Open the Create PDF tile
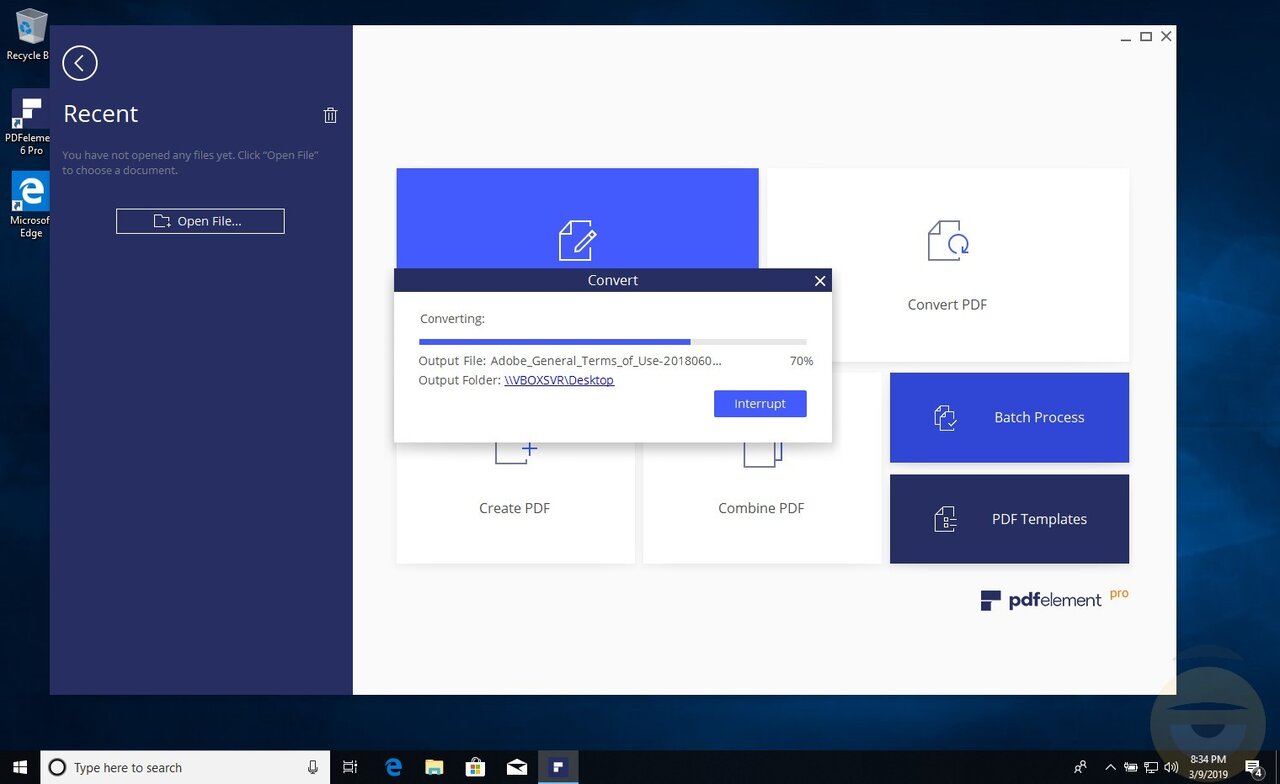The width and height of the screenshot is (1280, 784). click(x=515, y=500)
